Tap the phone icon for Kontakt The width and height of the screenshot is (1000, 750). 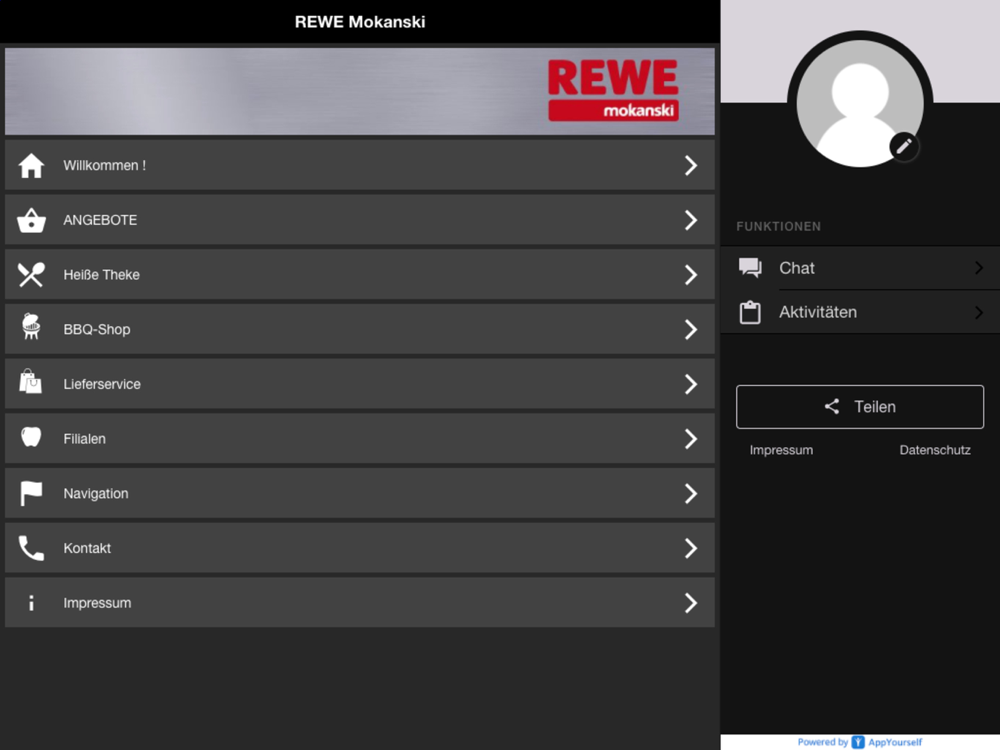(x=31, y=548)
